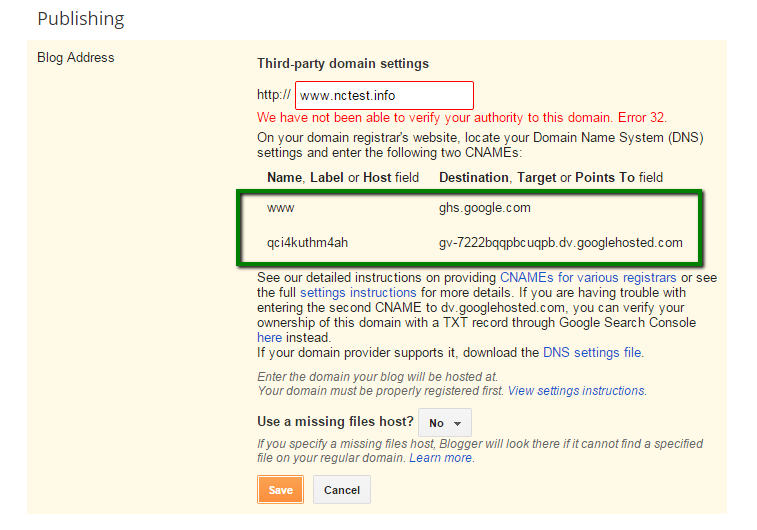The image size is (757, 530).
Task: Click the Third-party domain settings heading
Action: point(343,63)
